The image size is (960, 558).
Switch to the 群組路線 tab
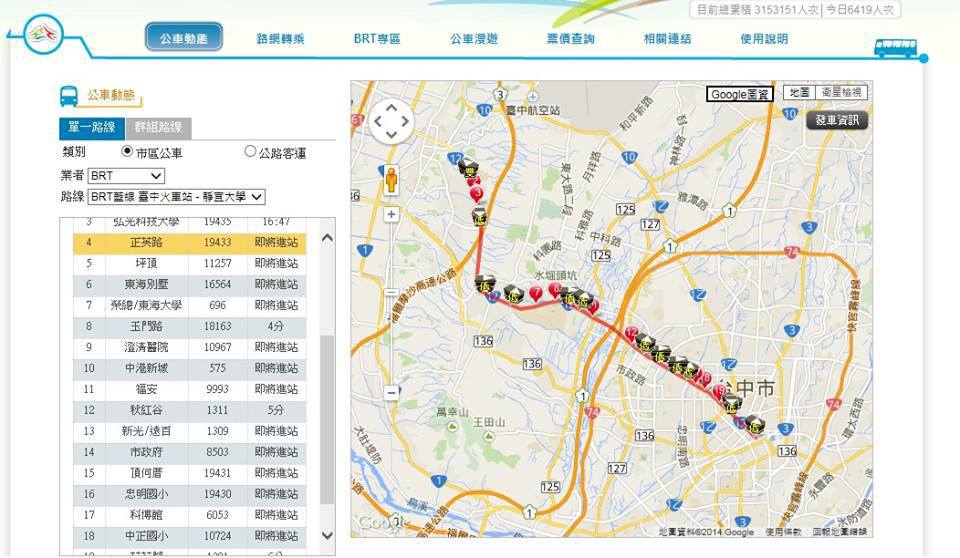point(159,128)
